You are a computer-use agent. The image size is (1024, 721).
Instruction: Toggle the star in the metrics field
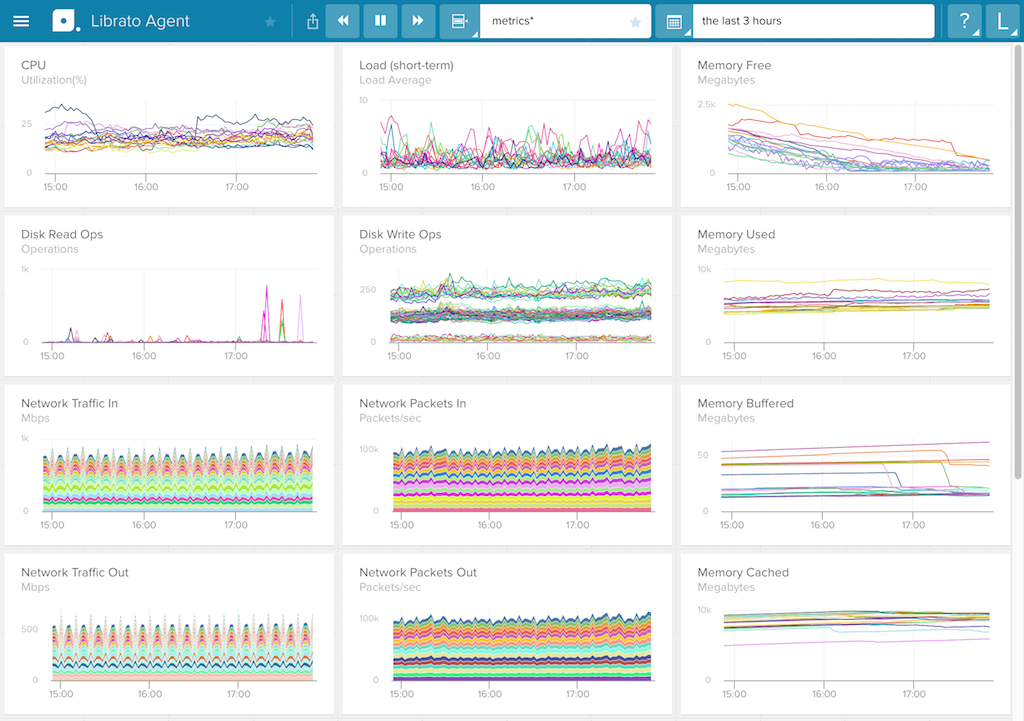click(635, 22)
